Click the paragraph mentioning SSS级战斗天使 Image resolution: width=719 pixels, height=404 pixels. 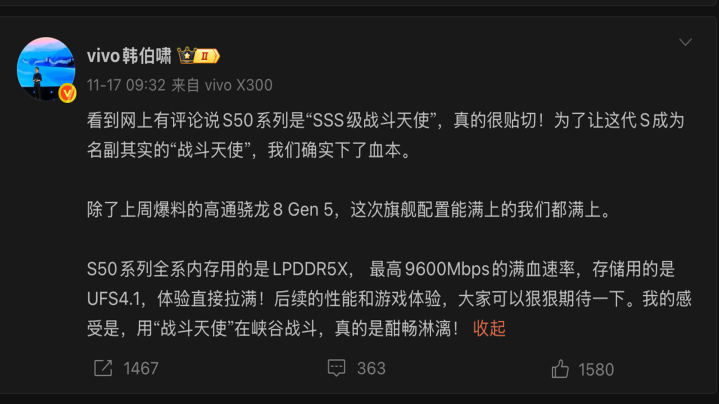386,135
